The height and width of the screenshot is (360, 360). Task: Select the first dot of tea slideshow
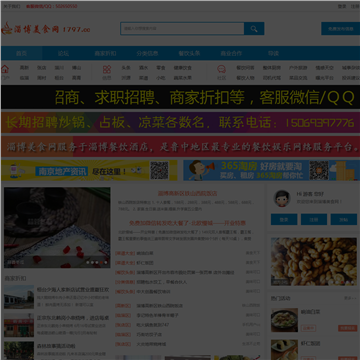tap(88, 263)
